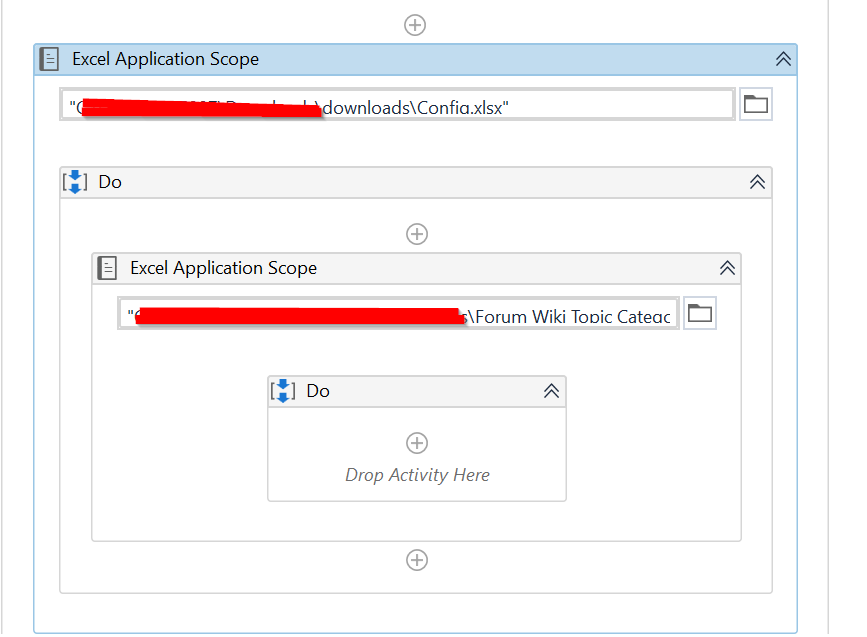Select the outer Excel Application Scope title
The width and height of the screenshot is (867, 637).
[x=166, y=59]
